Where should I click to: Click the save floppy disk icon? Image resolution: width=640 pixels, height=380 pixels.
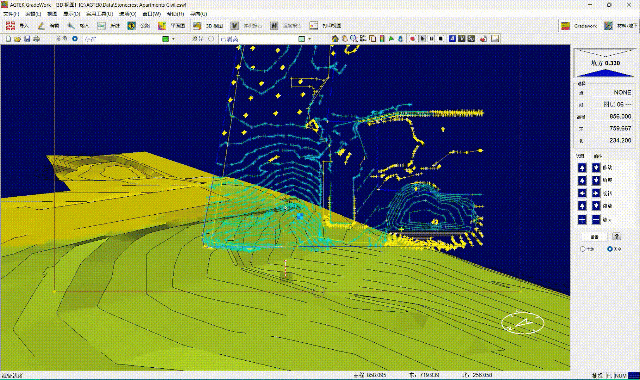27,39
